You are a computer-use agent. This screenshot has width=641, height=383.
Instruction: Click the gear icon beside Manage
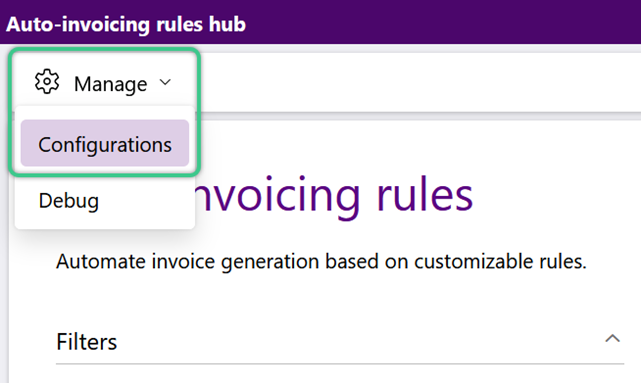(47, 82)
